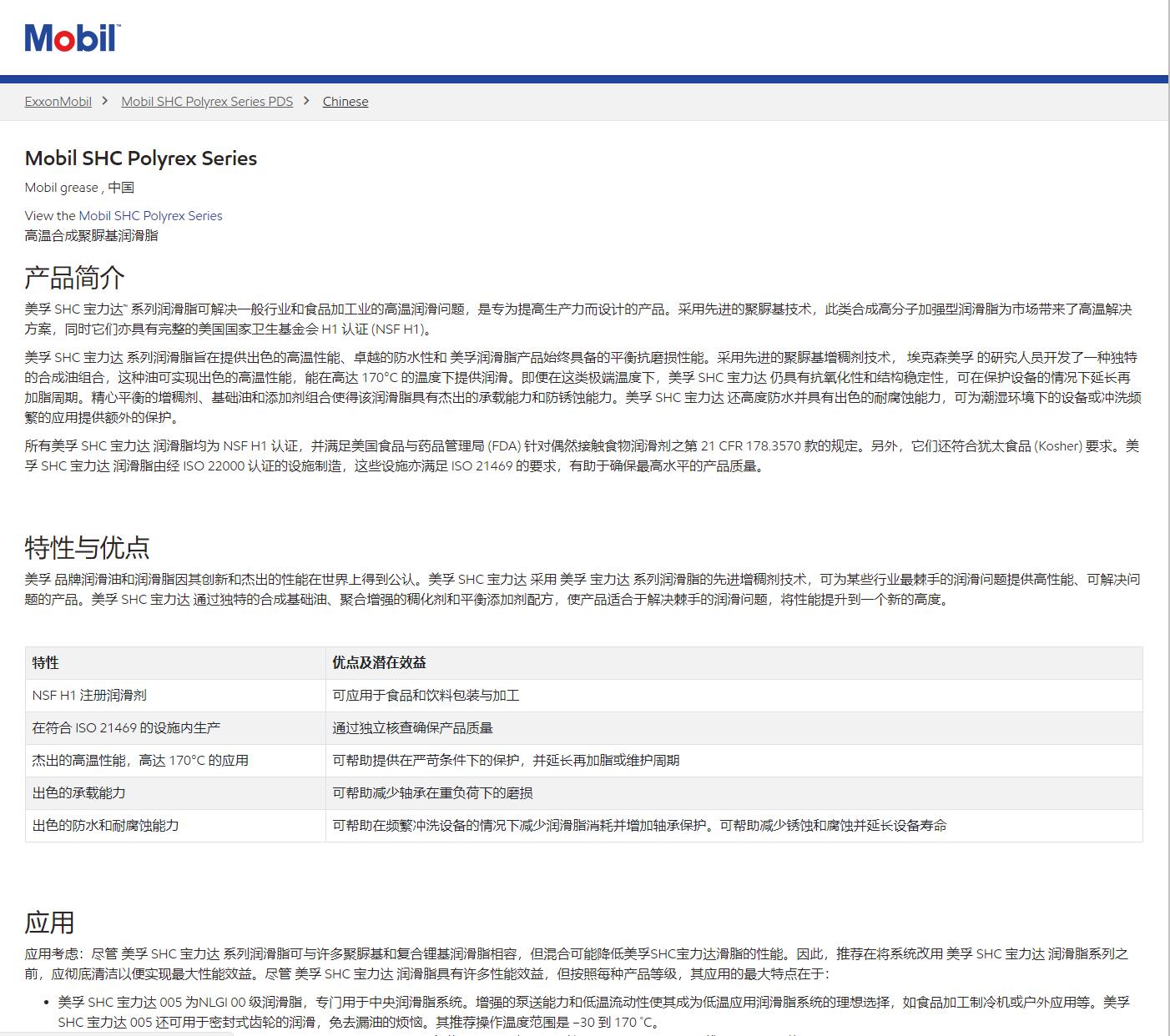1170x1036 pixels.
Task: Click the 应用 heading
Action: click(x=50, y=923)
